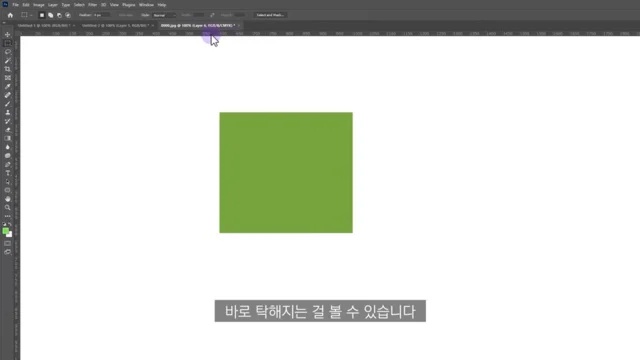The width and height of the screenshot is (640, 360).
Task: Open the Style dropdown set to Normal
Action: pyautogui.click(x=164, y=15)
